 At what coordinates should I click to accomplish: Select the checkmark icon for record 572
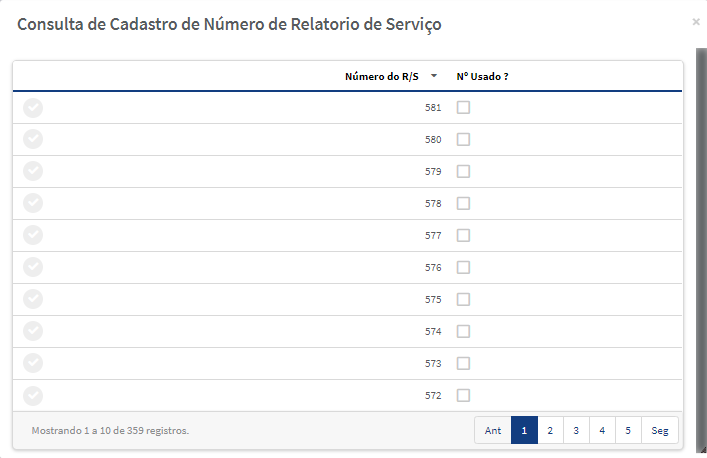(33, 396)
